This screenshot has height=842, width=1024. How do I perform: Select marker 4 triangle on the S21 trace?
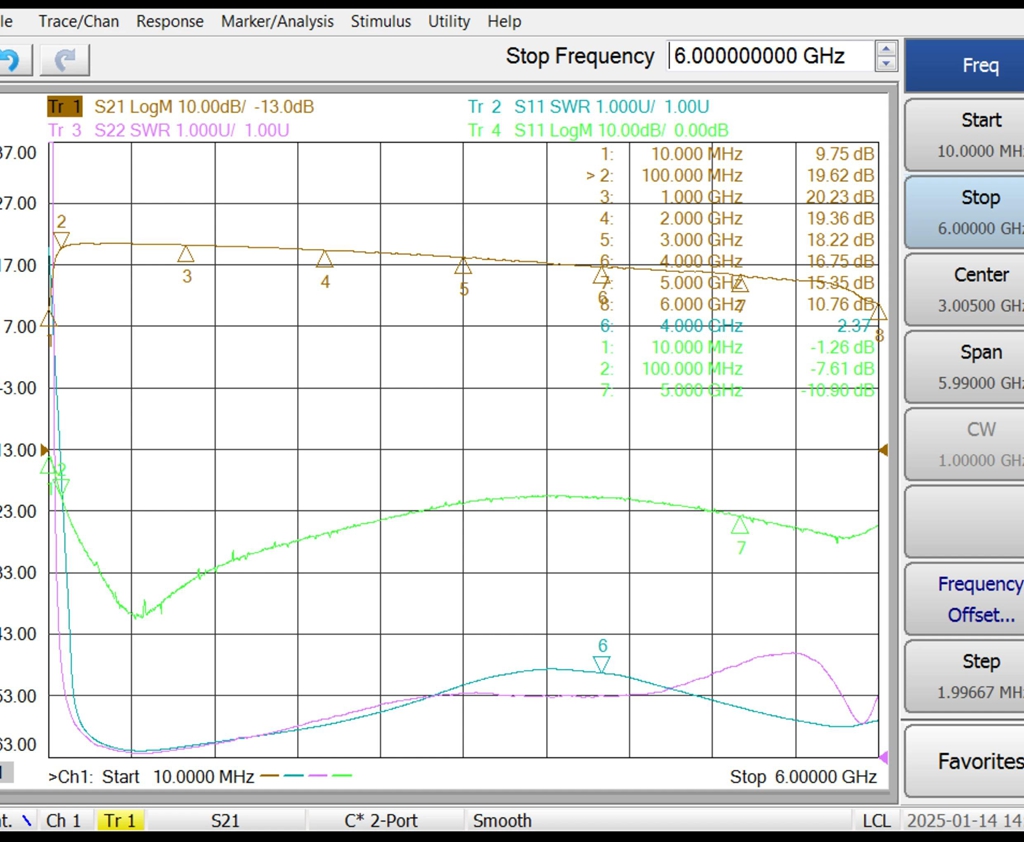point(324,259)
